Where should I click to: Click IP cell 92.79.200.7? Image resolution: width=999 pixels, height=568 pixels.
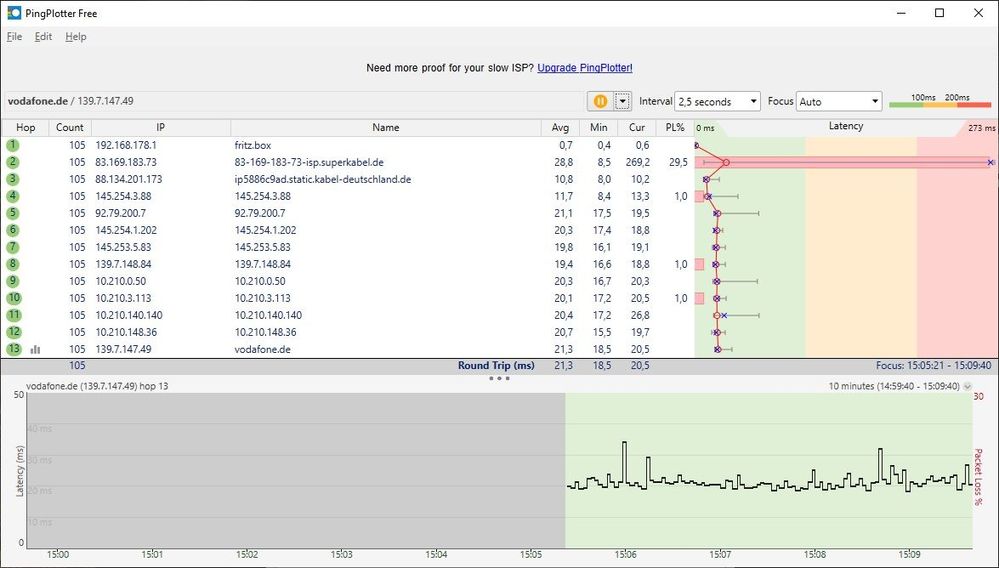point(120,213)
